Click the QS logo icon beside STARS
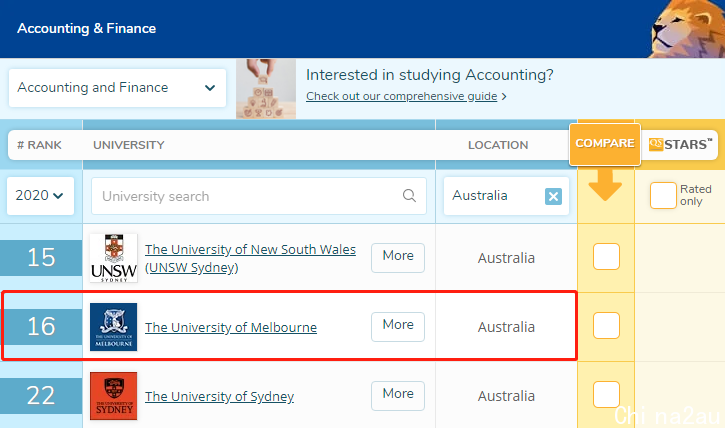Screen dimensions: 725x428 (656, 144)
